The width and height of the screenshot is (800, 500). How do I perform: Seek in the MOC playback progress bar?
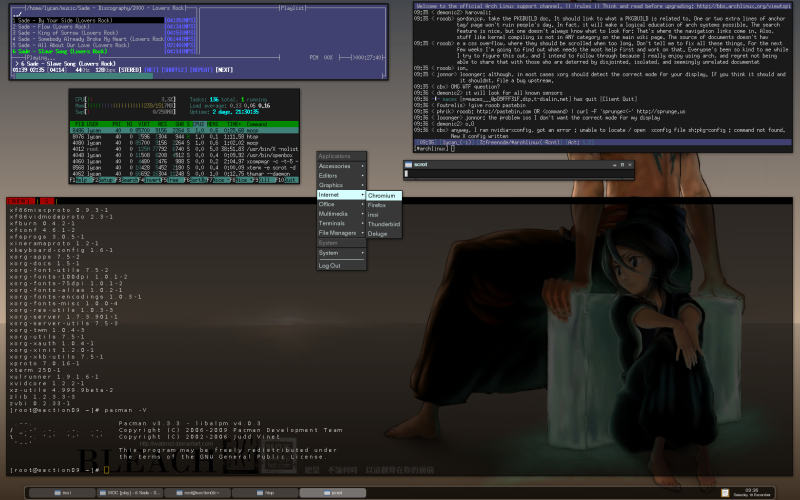[198, 76]
